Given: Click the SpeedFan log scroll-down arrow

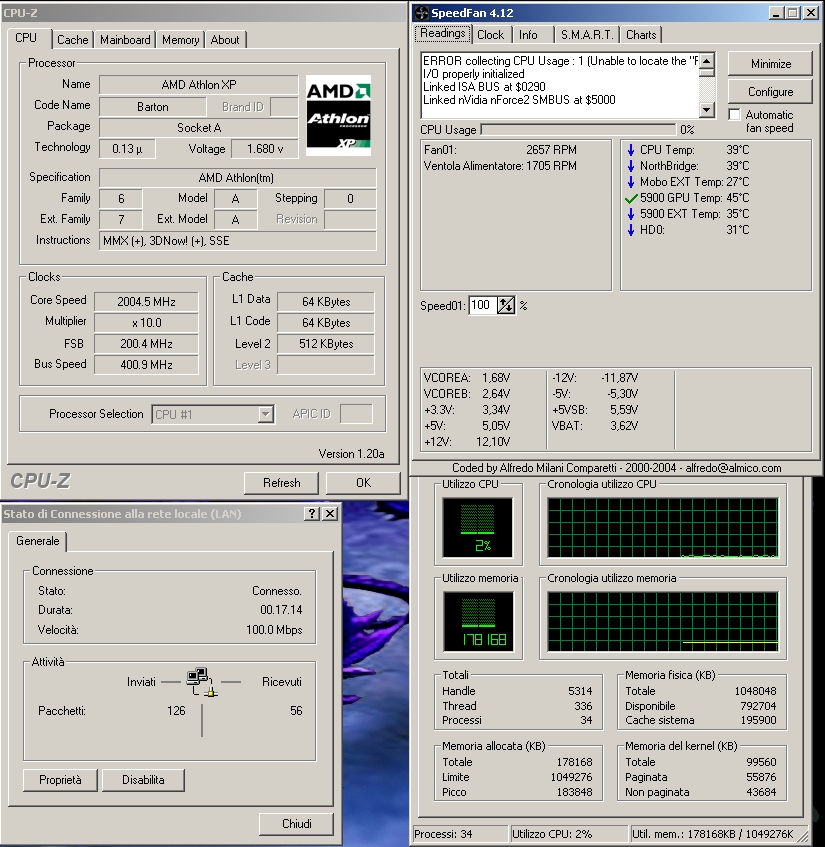Looking at the screenshot, I should point(707,109).
